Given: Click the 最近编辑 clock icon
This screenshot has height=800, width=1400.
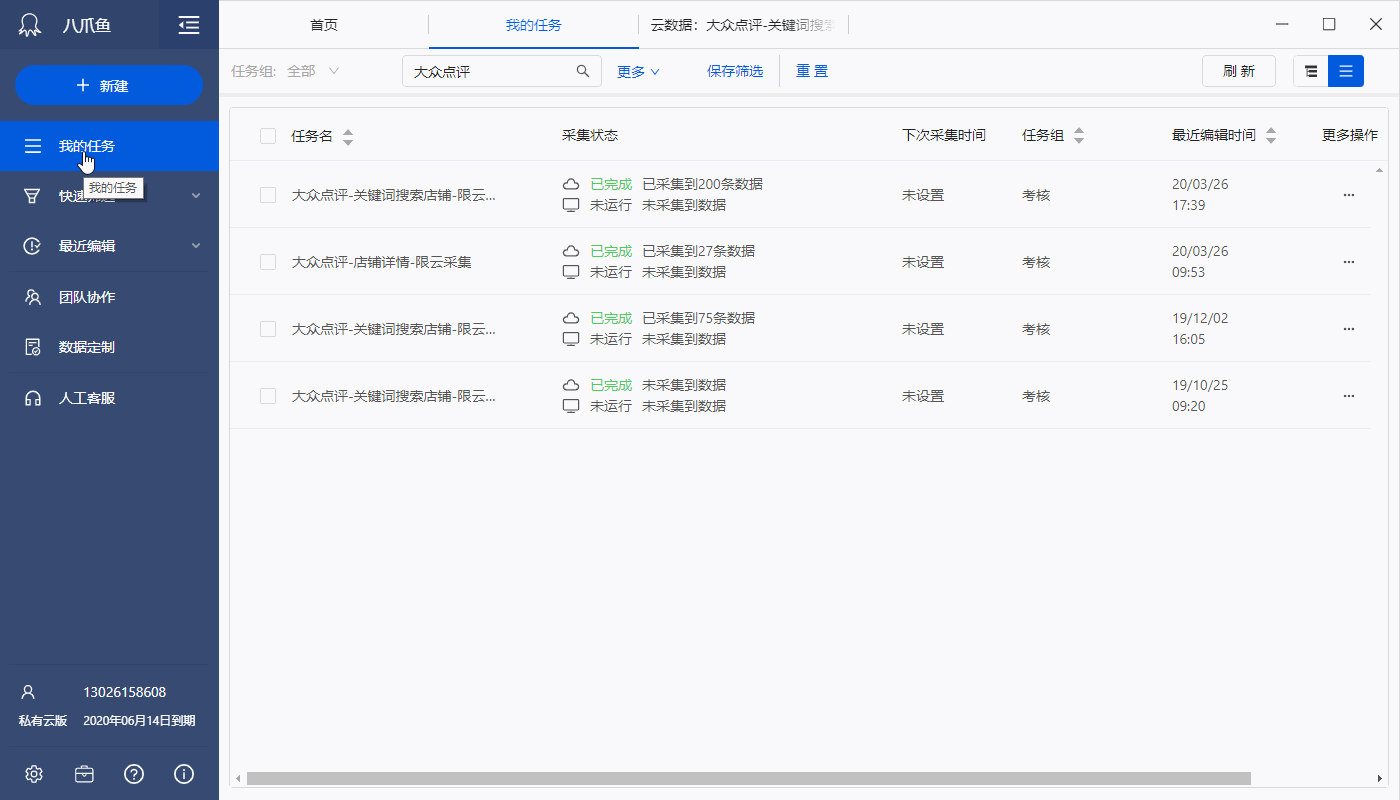Looking at the screenshot, I should [33, 246].
